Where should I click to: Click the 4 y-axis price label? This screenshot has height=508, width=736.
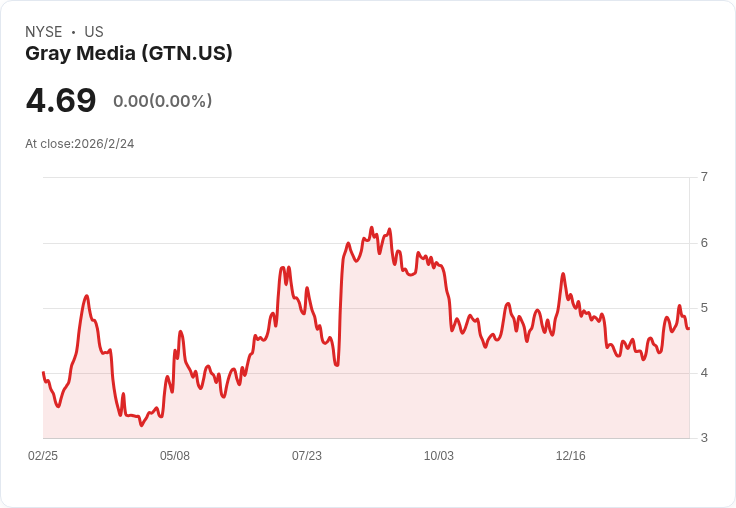pyautogui.click(x=704, y=373)
